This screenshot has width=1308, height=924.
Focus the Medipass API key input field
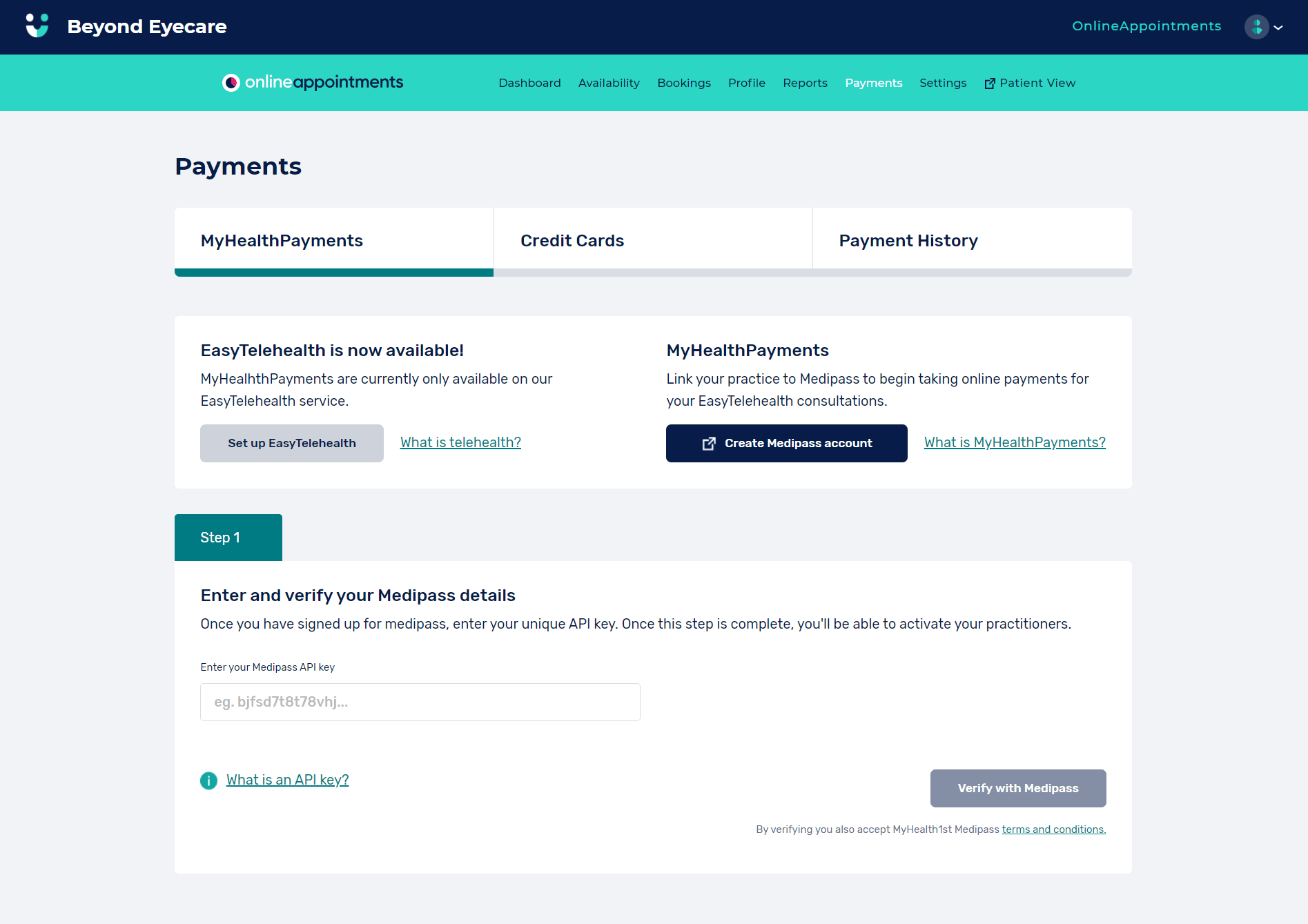pos(420,702)
